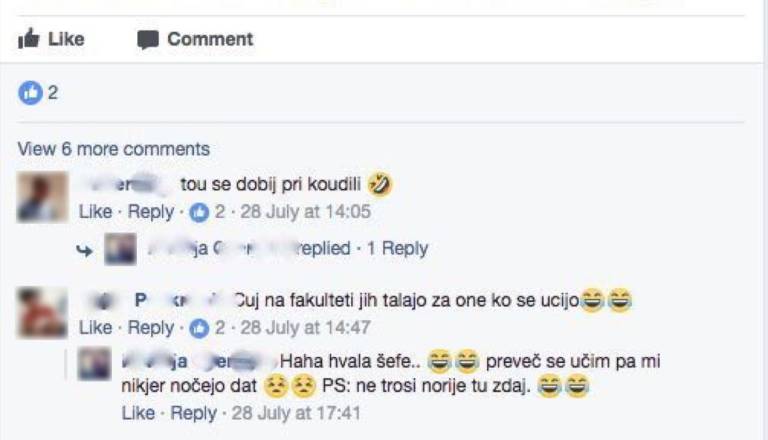768x440 pixels.
Task: Click the avatar on the 'Haha hvala šefe' reply
Action: [95, 363]
